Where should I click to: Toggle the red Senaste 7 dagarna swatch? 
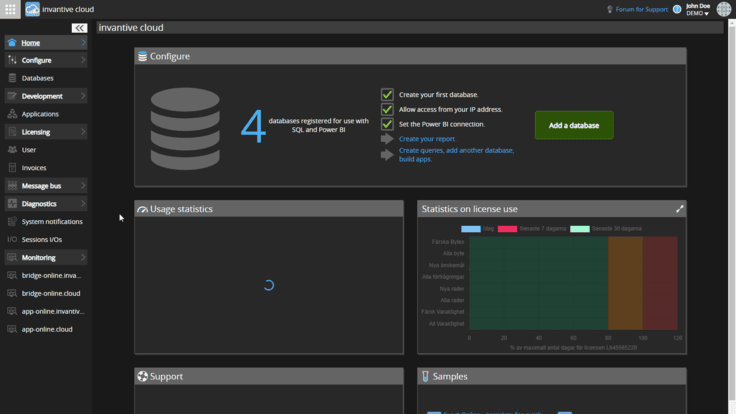click(x=507, y=229)
